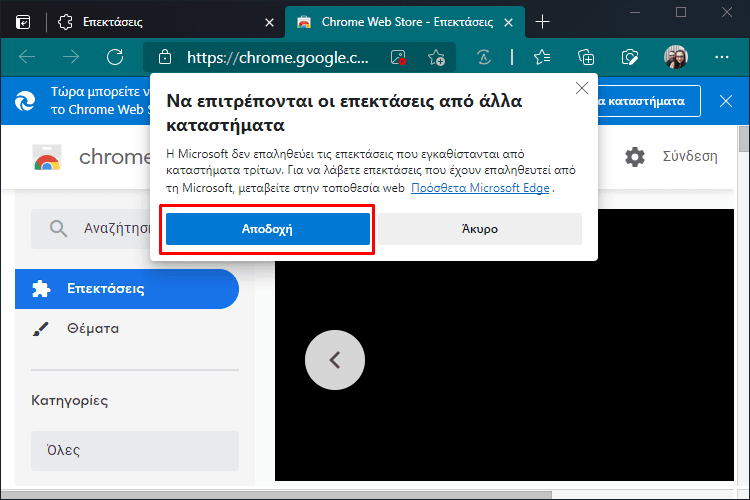
Task: Open a new browser tab
Action: 542,22
